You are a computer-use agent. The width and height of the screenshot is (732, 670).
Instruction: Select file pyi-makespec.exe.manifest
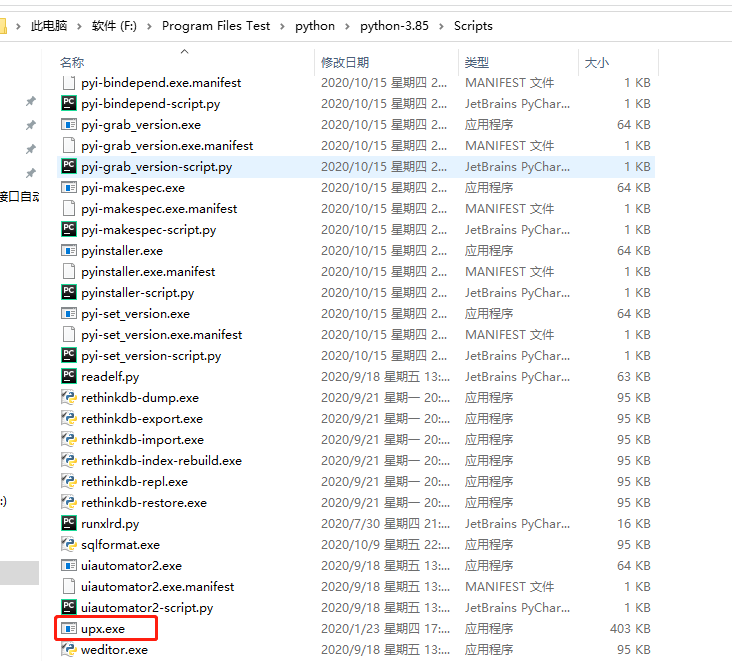coord(159,209)
